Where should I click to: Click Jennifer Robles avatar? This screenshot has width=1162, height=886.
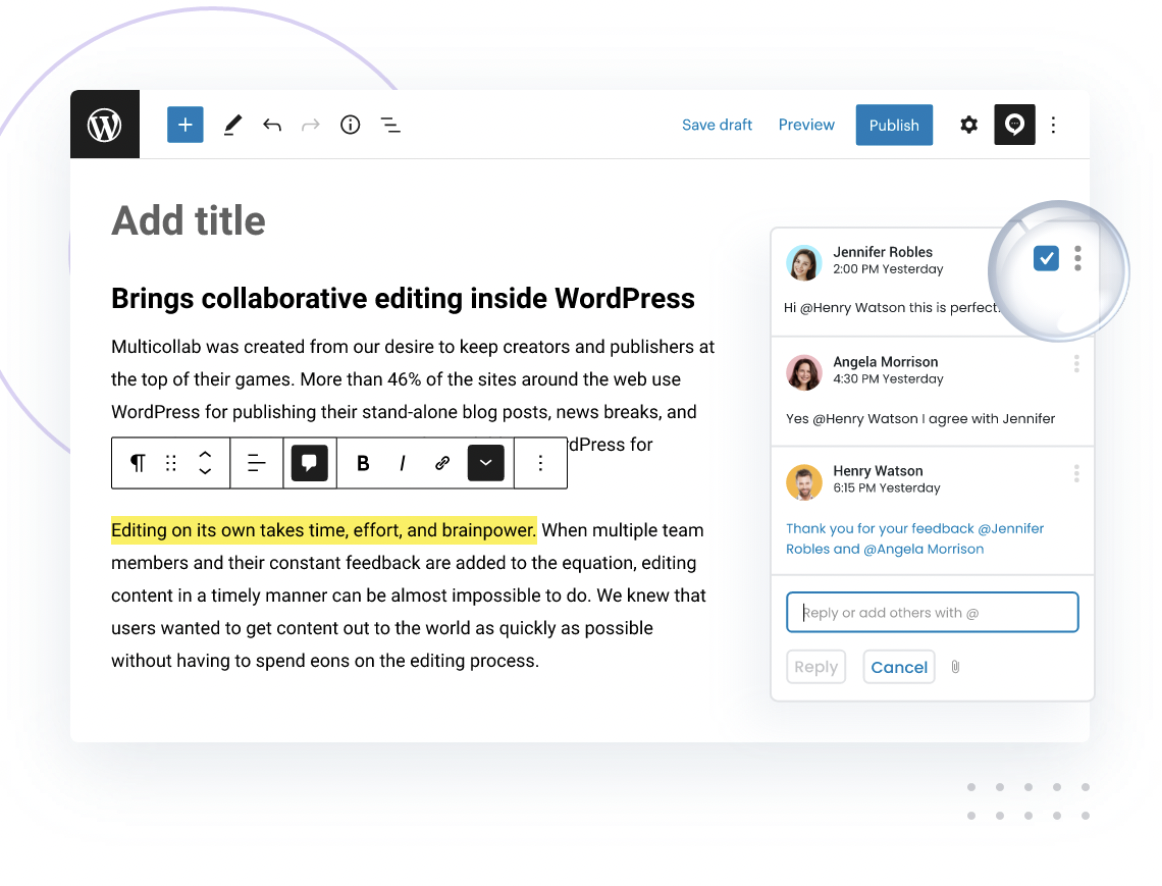click(804, 263)
